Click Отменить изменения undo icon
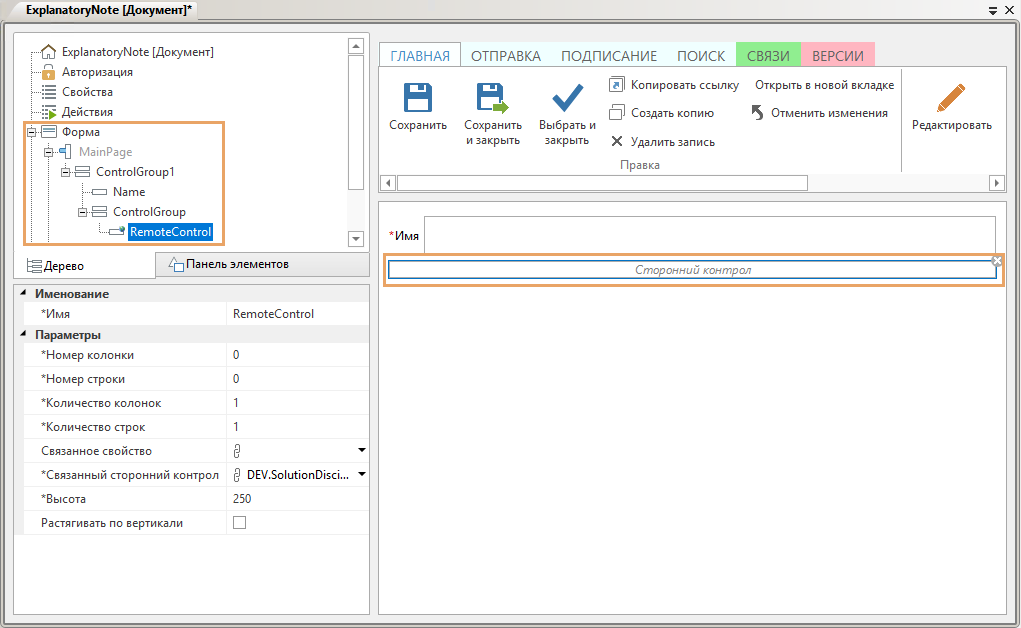 click(758, 113)
